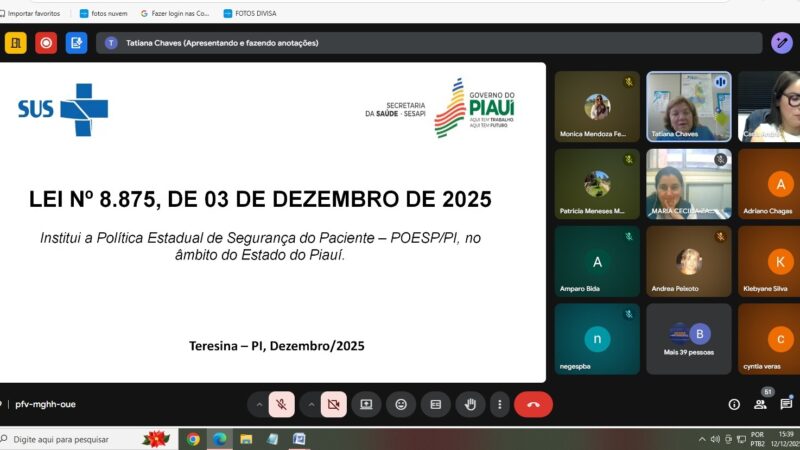Viewport: 800px width, 450px height.
Task: Select Klebyane Silva participant tile
Action: [769, 262]
